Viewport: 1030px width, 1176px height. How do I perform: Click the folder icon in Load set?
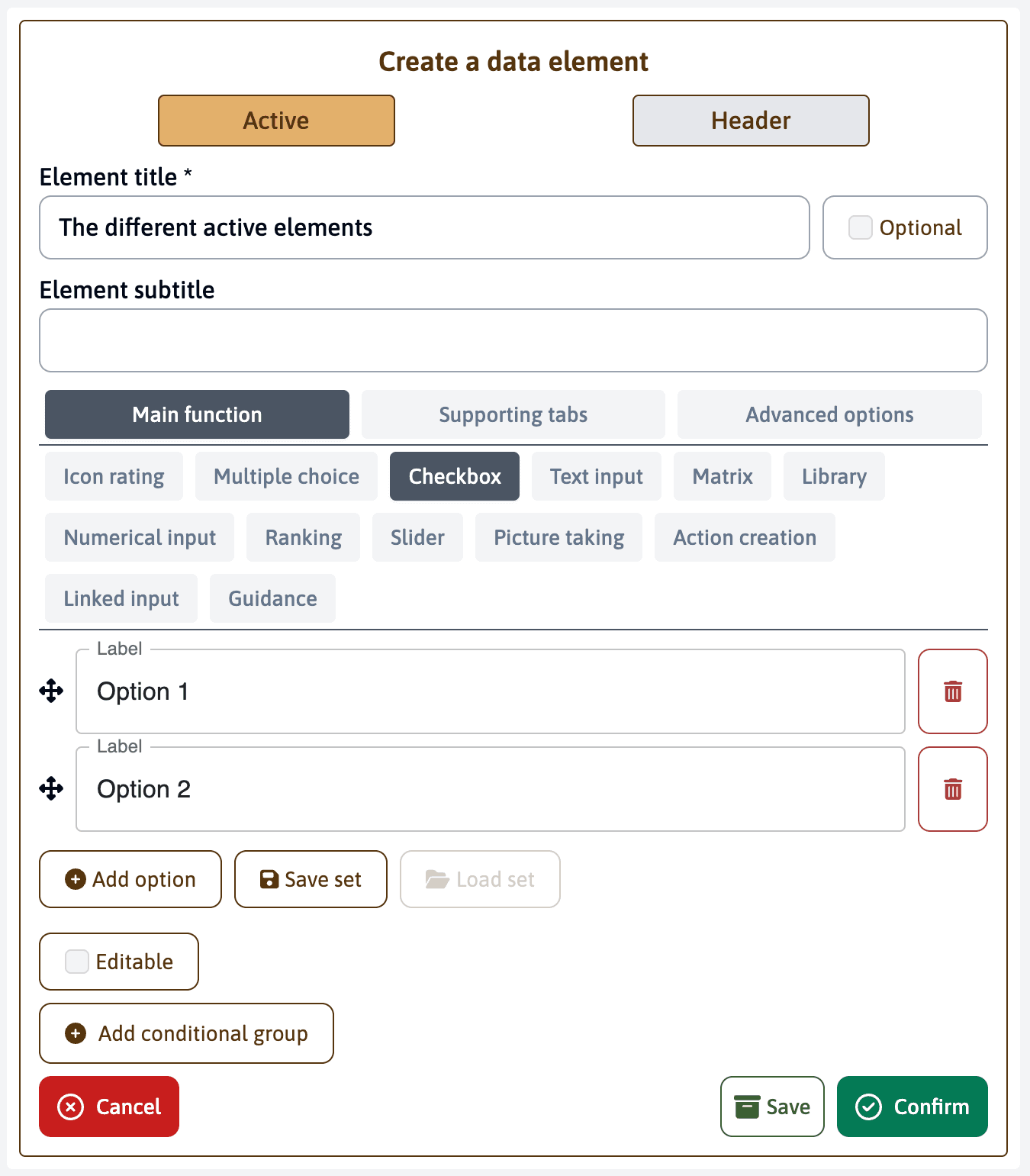tap(436, 879)
